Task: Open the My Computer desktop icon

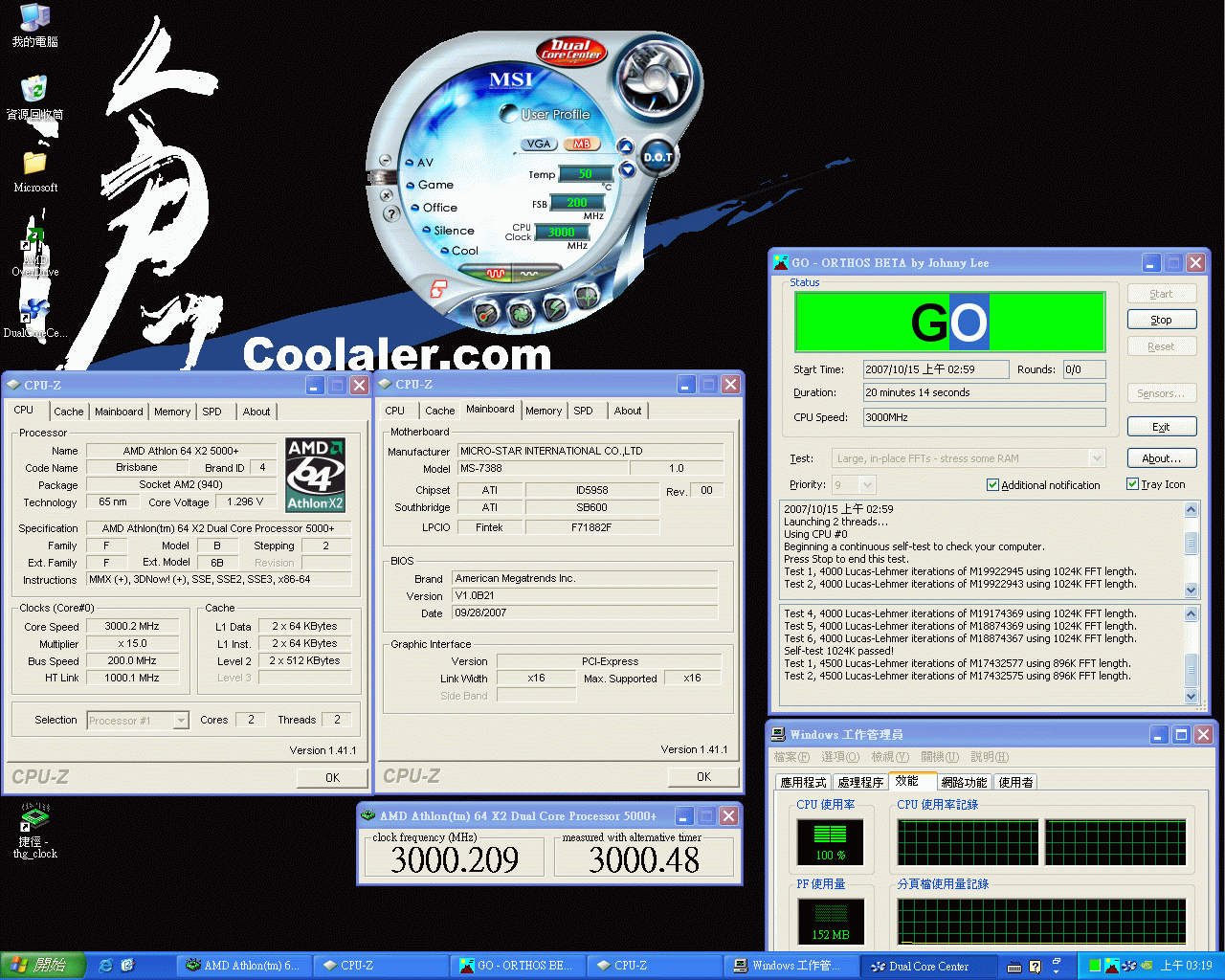Action: [x=35, y=26]
